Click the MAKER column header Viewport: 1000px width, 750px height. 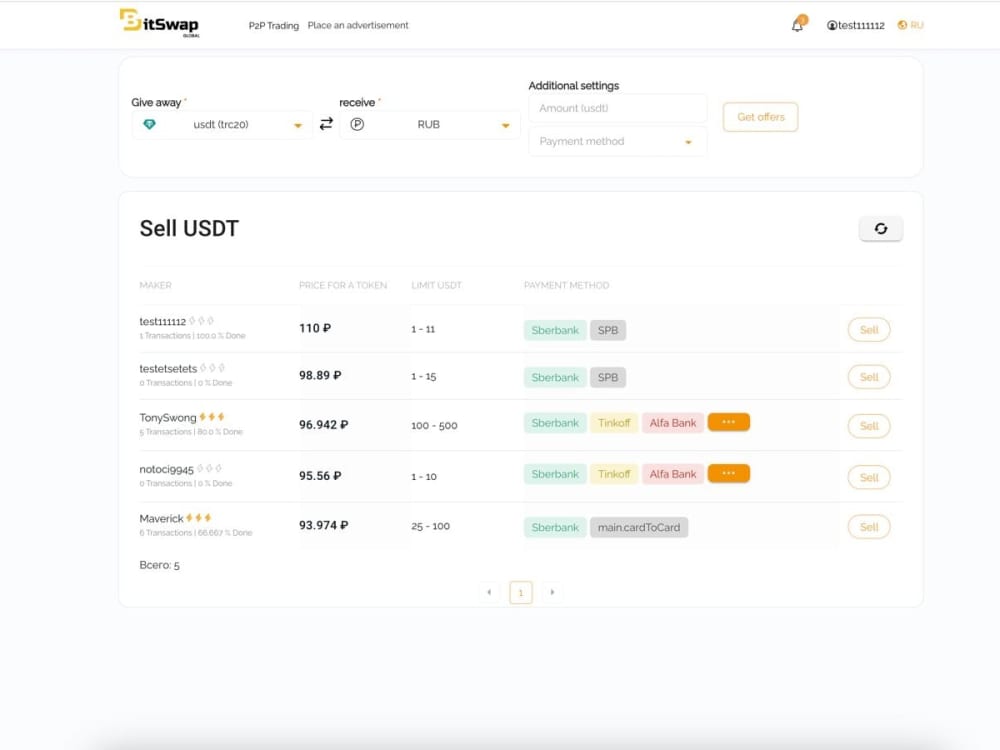(x=156, y=285)
